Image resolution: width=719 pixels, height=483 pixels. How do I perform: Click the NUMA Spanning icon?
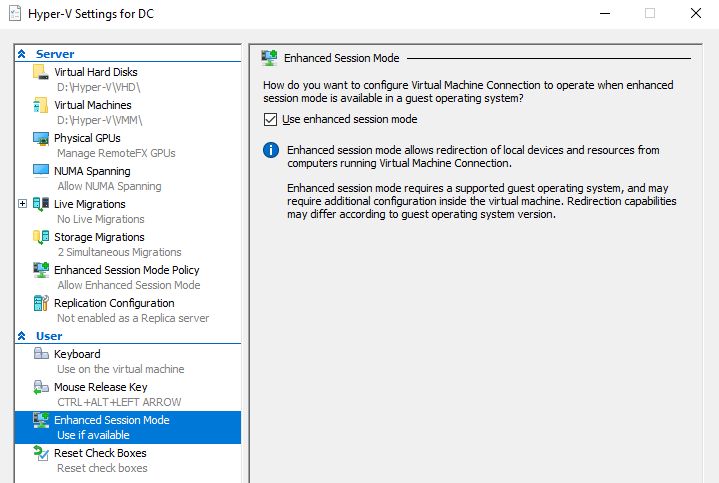[x=41, y=171]
